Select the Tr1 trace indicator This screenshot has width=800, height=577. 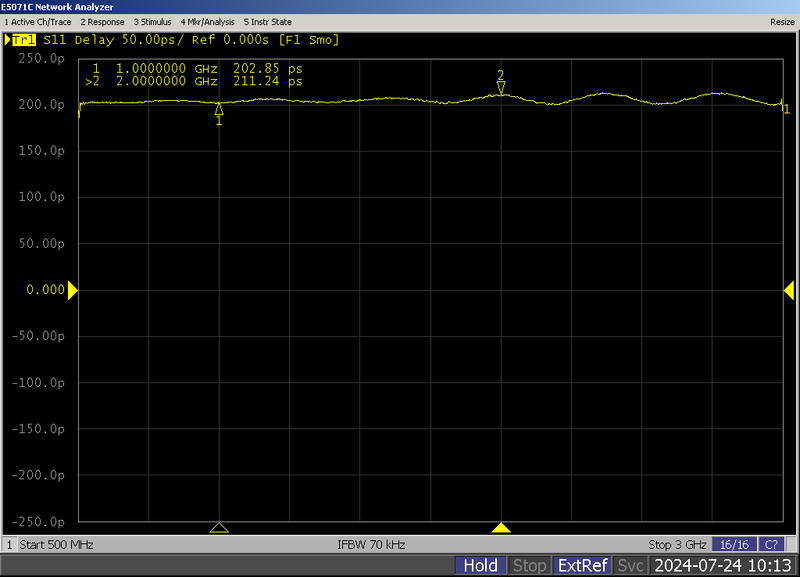click(22, 40)
